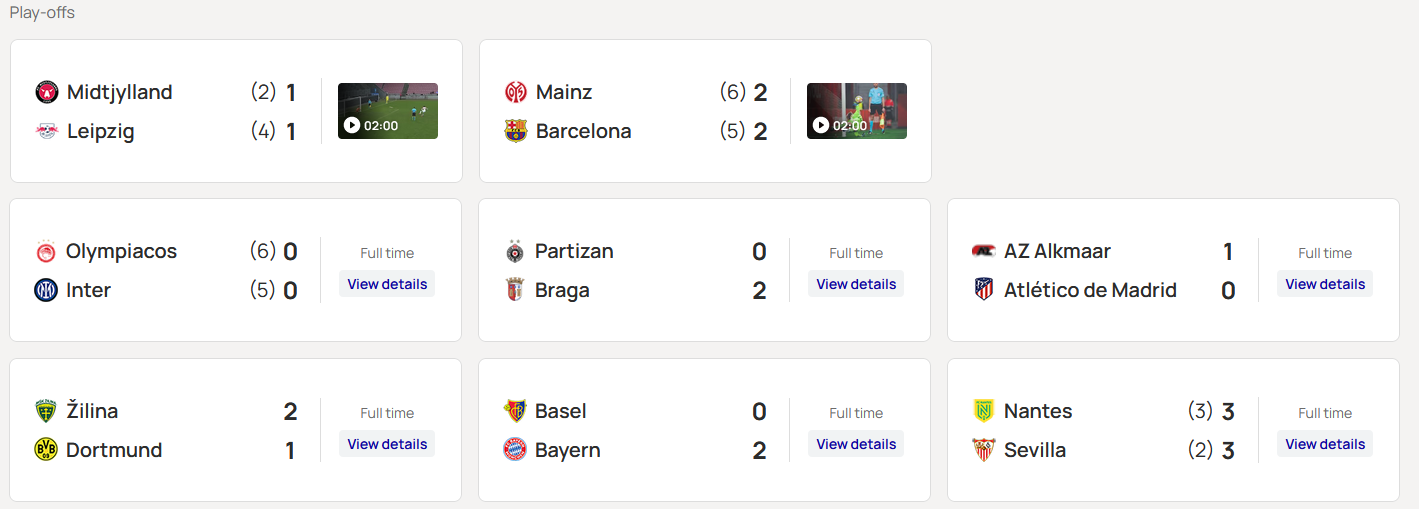This screenshot has height=509, width=1419.
Task: Click the Sevilla club crest
Action: click(x=984, y=450)
